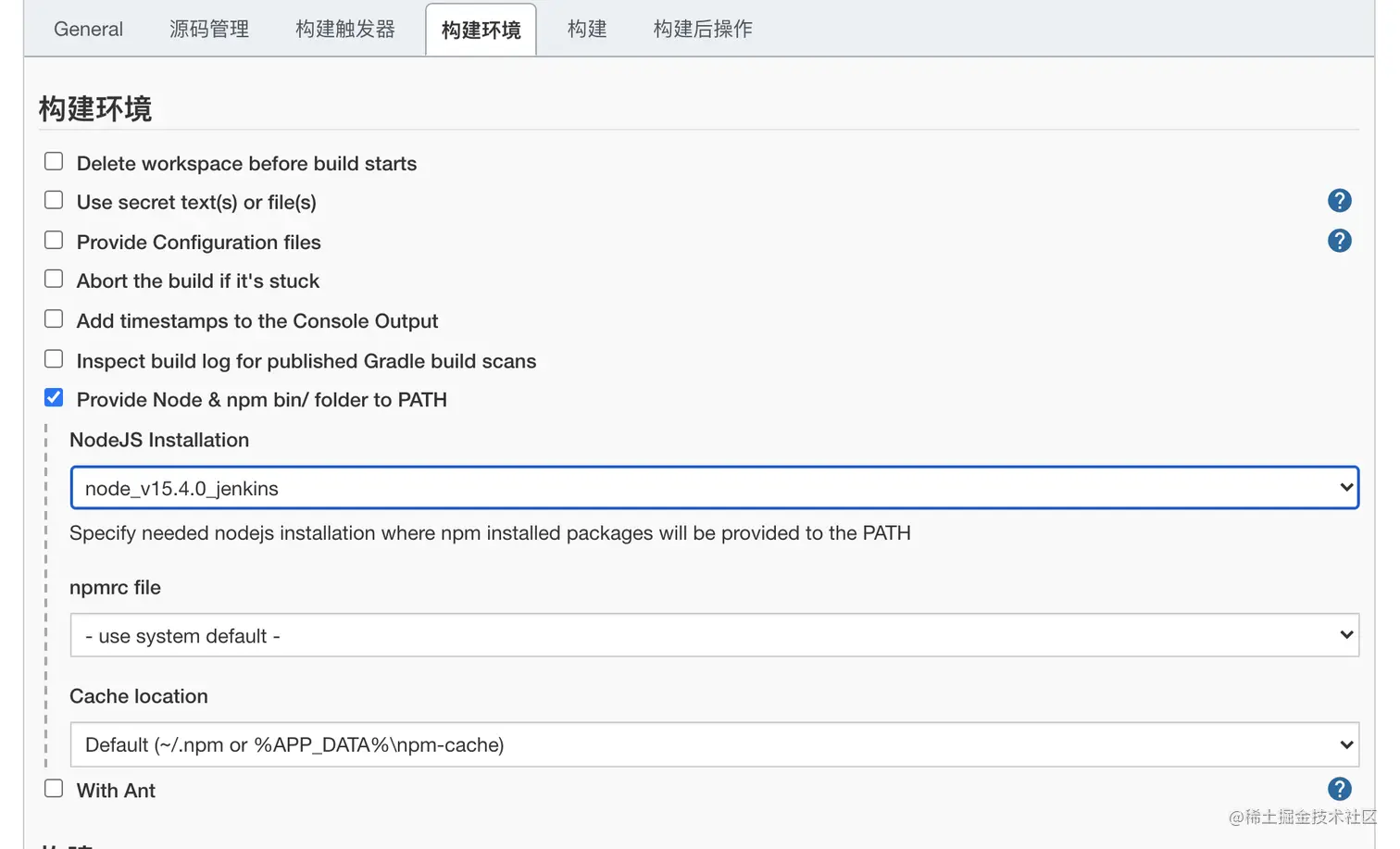Screen dimensions: 1400x849
Task: Open help for Use secret text(s) or file(s)
Action: point(1339,201)
